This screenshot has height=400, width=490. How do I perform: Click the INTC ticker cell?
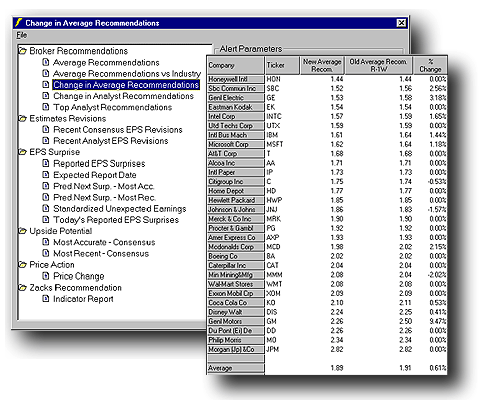point(274,116)
